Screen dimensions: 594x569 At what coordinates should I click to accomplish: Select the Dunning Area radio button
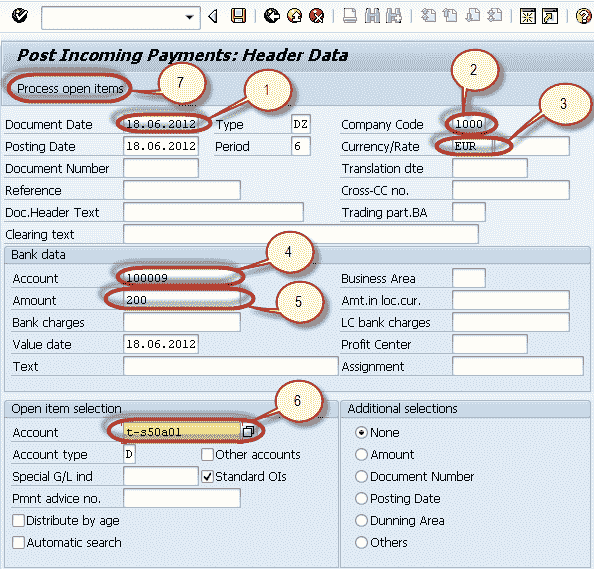click(361, 520)
